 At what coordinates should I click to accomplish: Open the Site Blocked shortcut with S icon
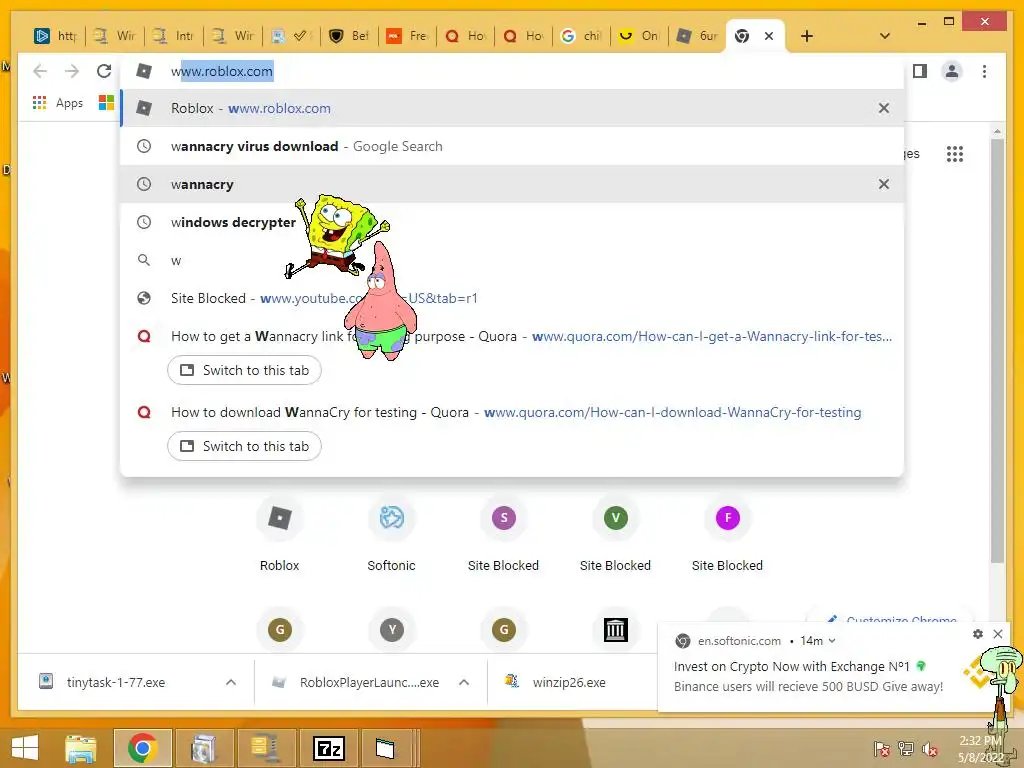(504, 534)
